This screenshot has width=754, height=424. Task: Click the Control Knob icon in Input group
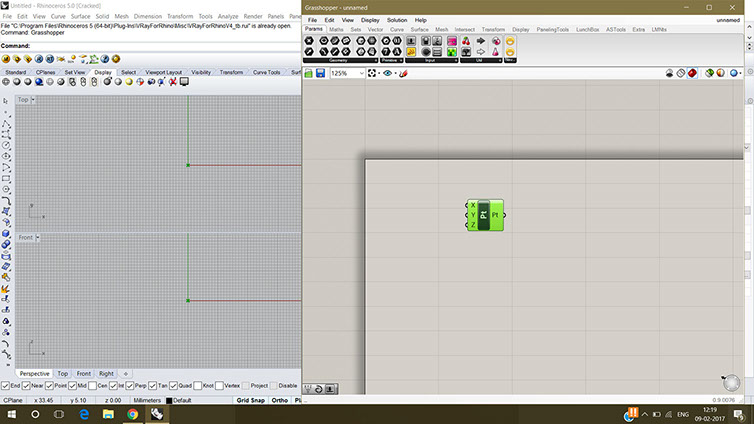click(426, 51)
